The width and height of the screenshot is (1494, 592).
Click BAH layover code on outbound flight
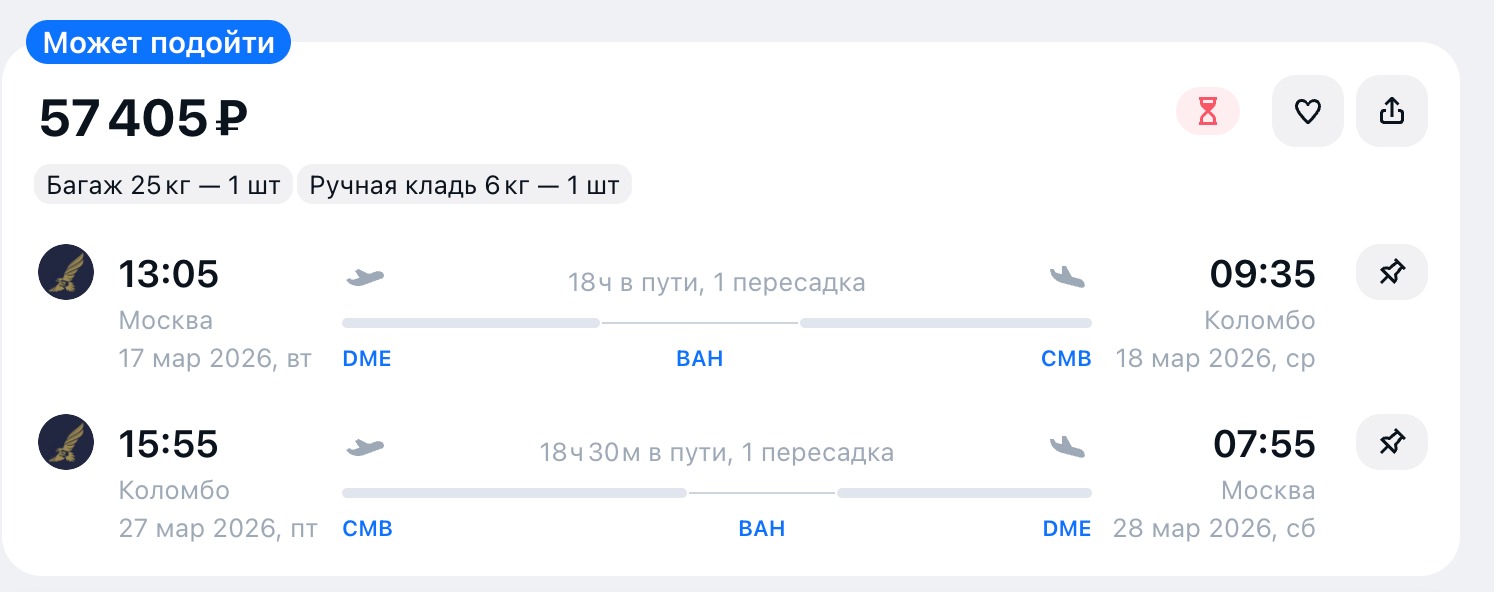point(699,359)
